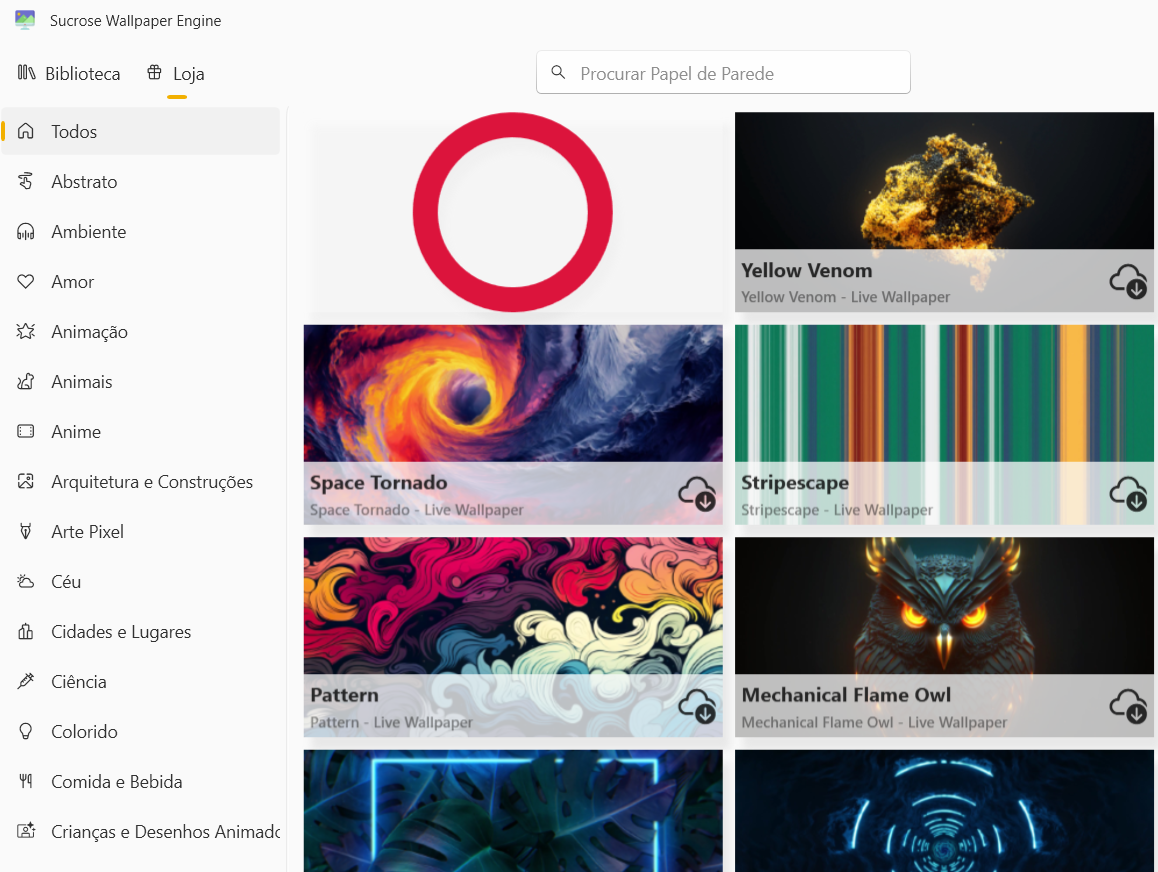Click the Ambiente headphones icon
Screen dimensions: 1158x872
click(26, 232)
